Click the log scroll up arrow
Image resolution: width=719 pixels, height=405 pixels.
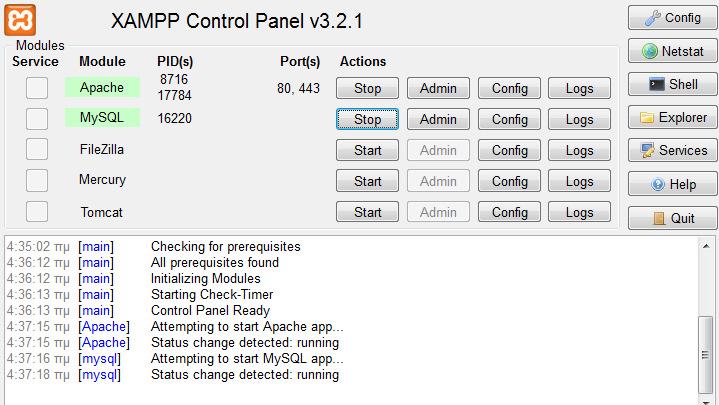pyautogui.click(x=705, y=246)
